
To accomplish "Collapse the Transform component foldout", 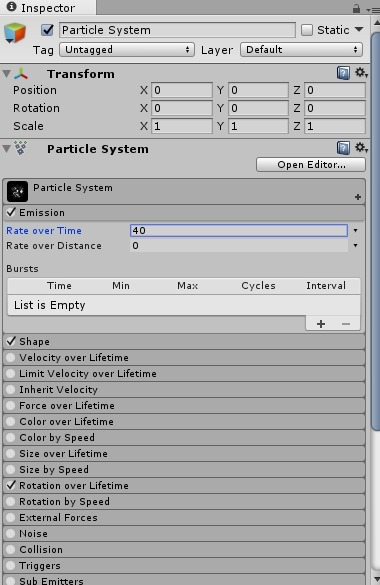I will tap(6, 73).
